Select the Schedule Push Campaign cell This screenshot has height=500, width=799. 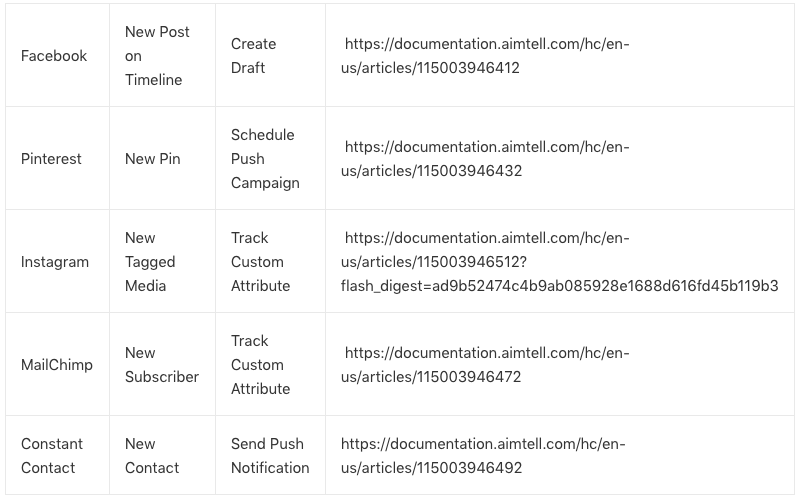pos(265,159)
